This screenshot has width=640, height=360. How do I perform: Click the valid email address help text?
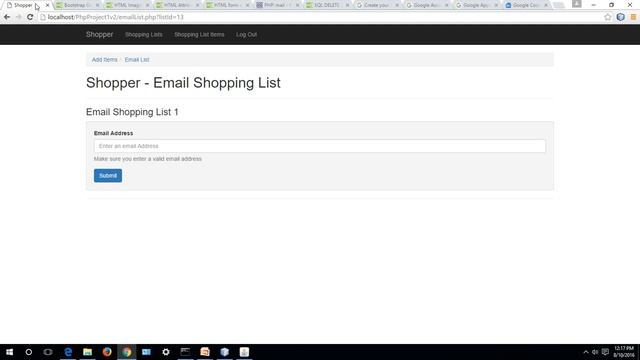point(148,159)
